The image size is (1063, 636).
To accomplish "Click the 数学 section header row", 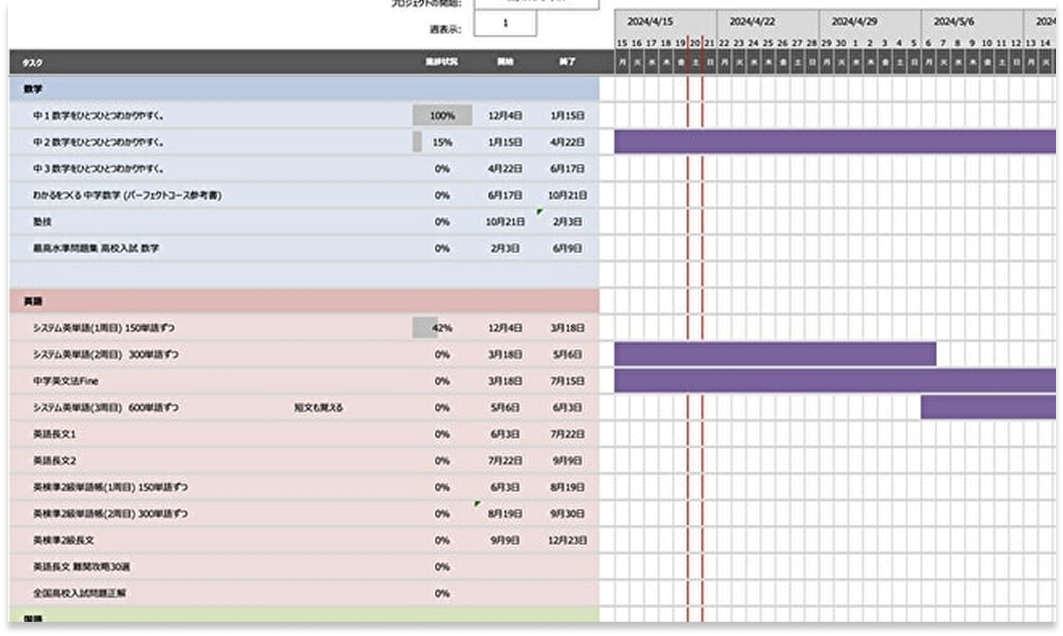I will click(300, 89).
